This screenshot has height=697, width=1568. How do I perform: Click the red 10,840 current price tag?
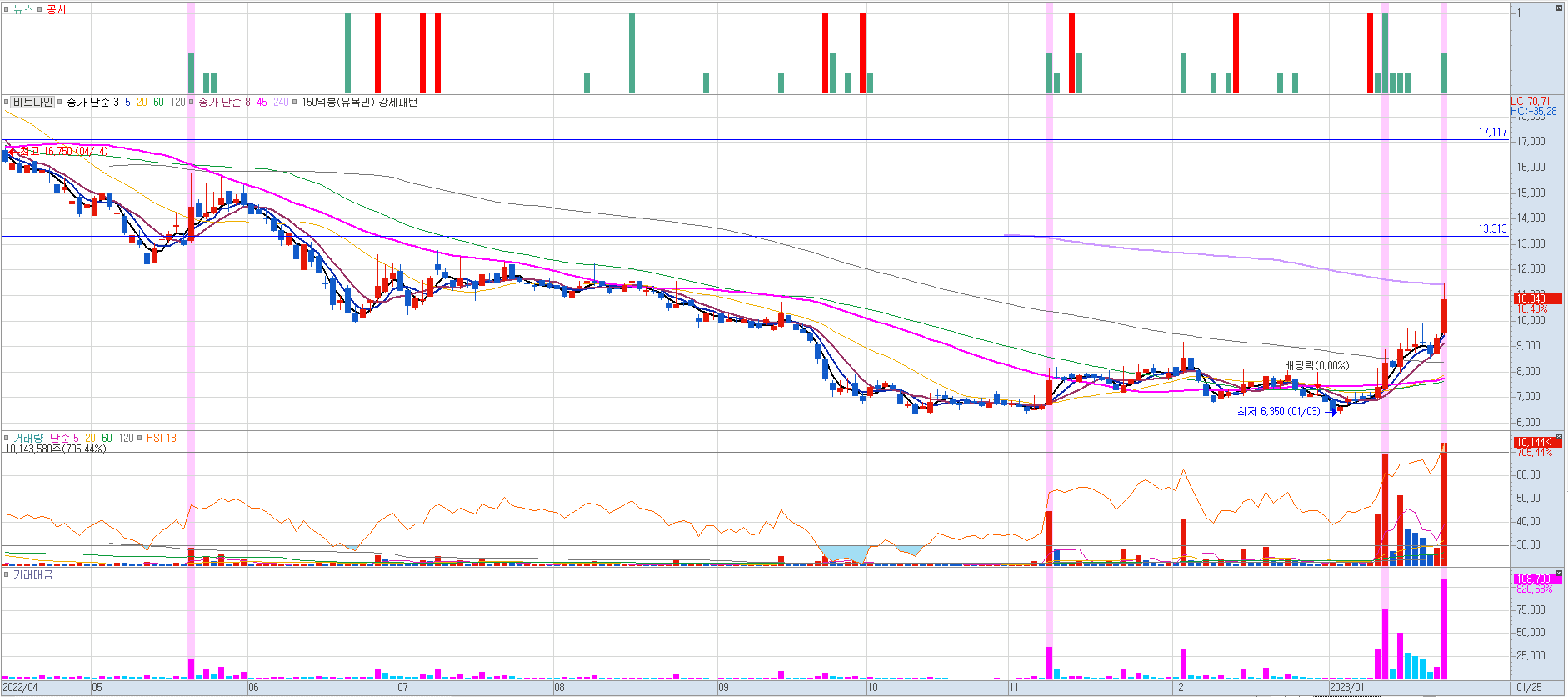[x=1537, y=298]
